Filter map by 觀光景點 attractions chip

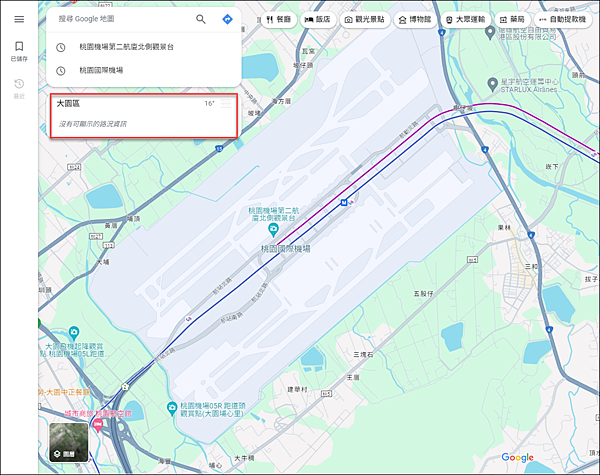pyautogui.click(x=365, y=19)
